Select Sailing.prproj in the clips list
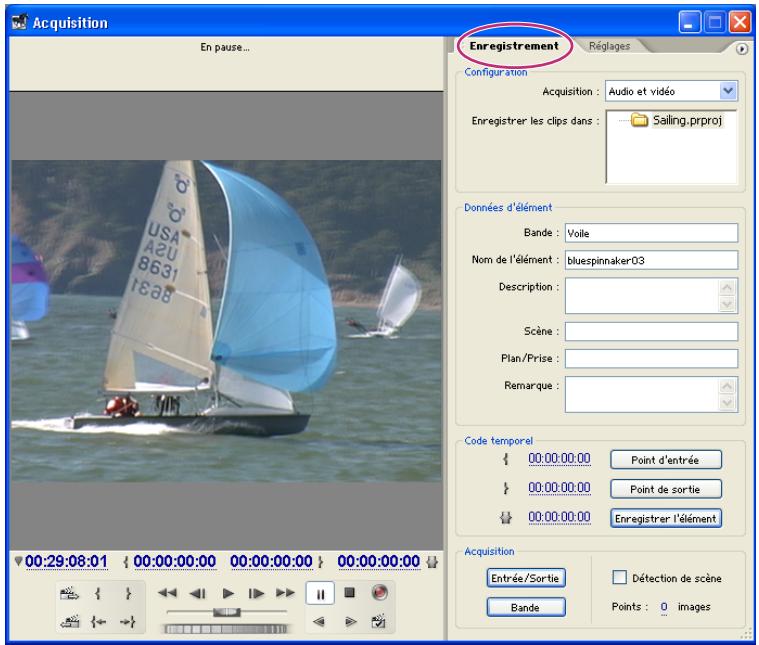This screenshot has height=645, width=759. (687, 120)
